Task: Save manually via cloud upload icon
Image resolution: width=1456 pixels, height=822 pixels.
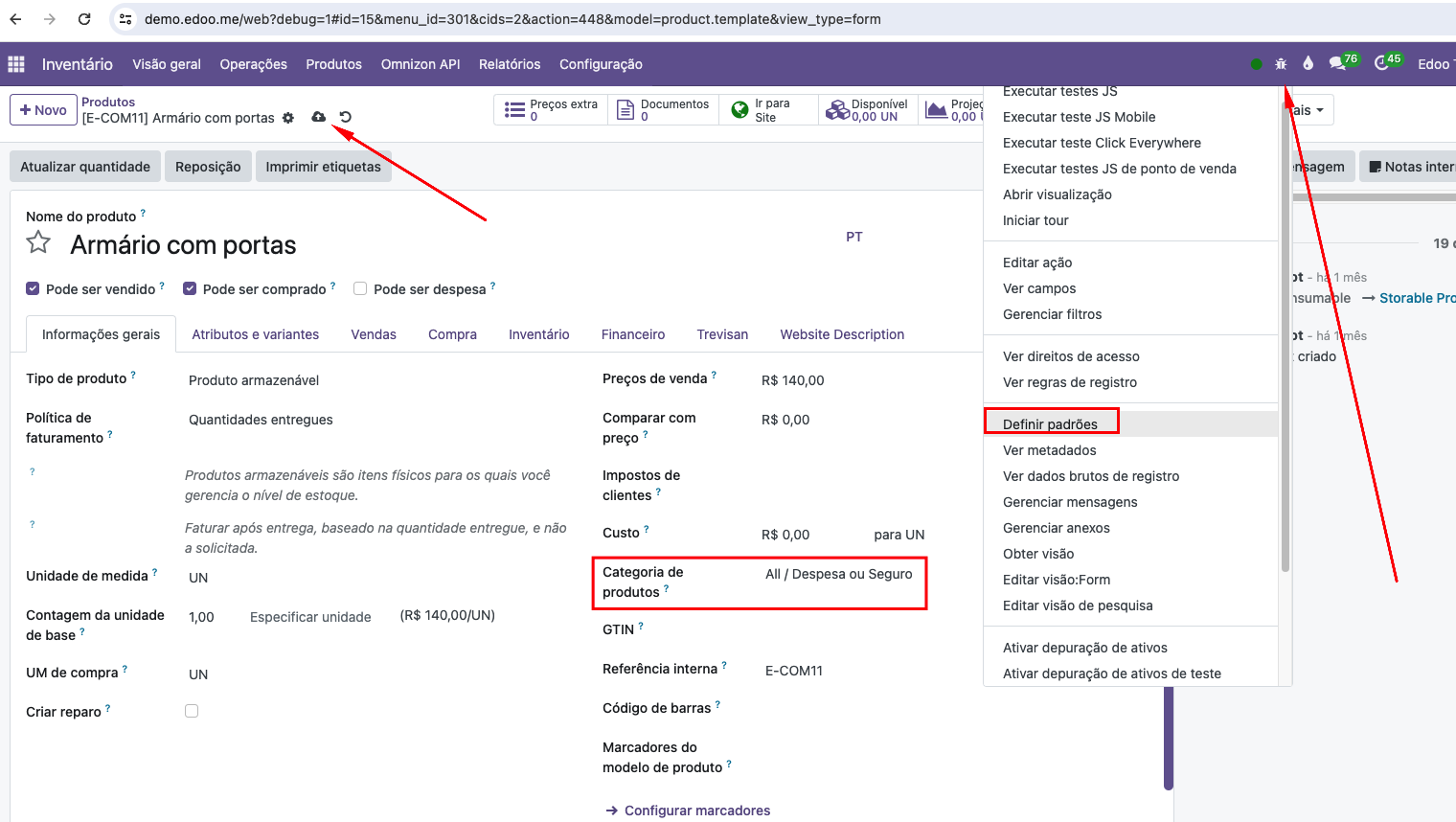Action: [319, 117]
